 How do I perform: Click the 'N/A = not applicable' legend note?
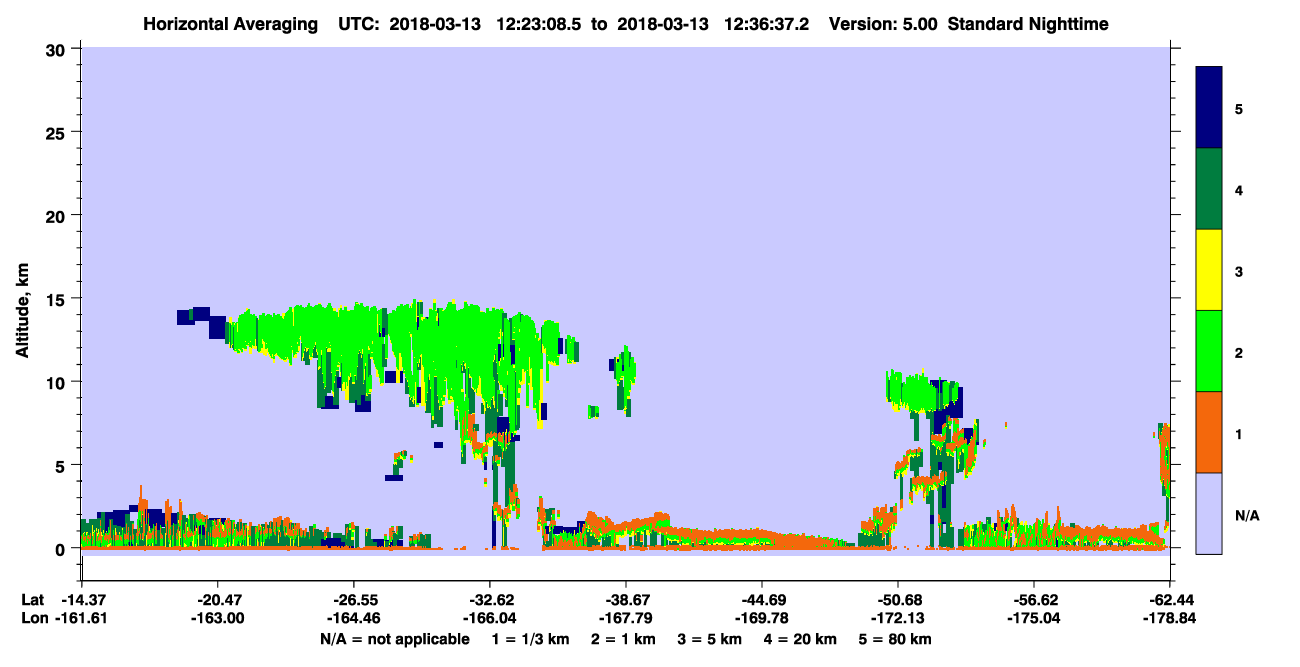394,639
